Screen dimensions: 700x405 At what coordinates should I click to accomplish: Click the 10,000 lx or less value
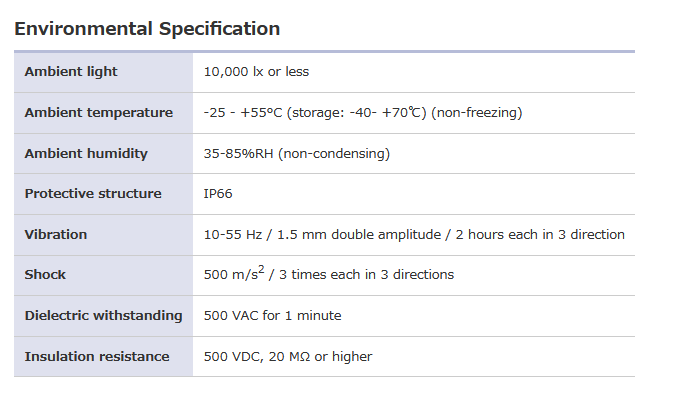click(x=256, y=71)
